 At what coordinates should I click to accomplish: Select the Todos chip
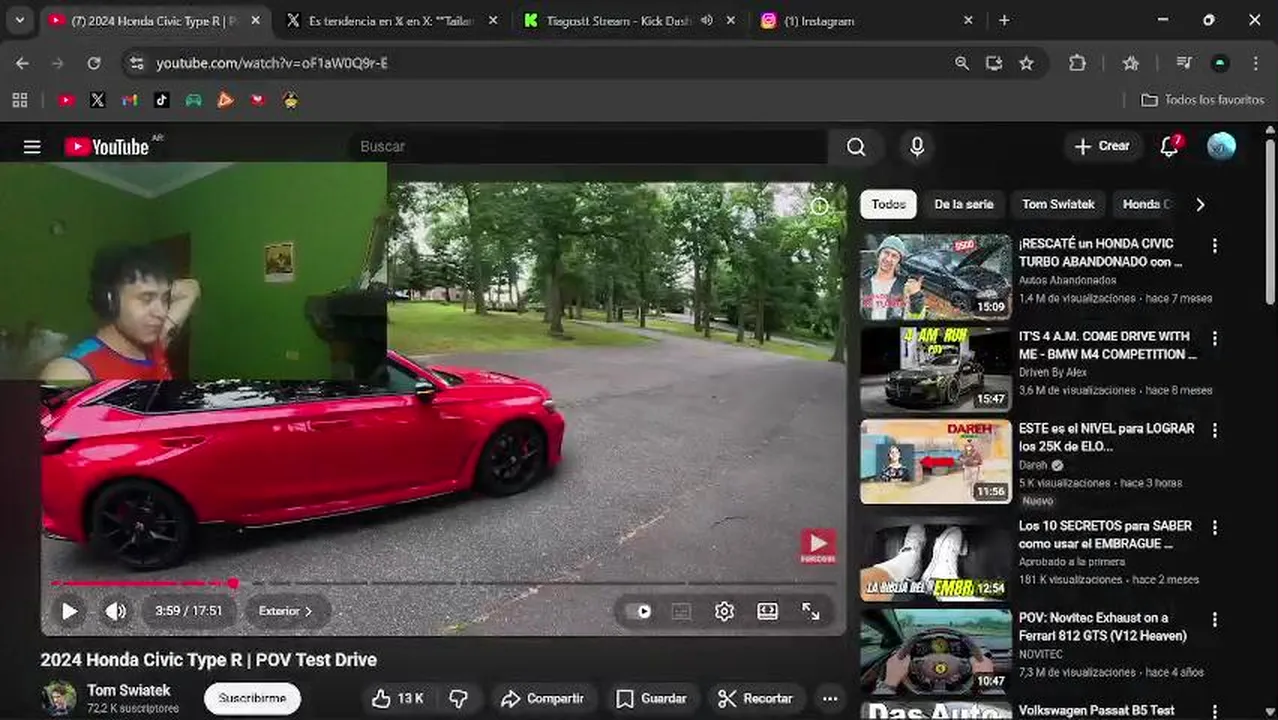pos(888,204)
